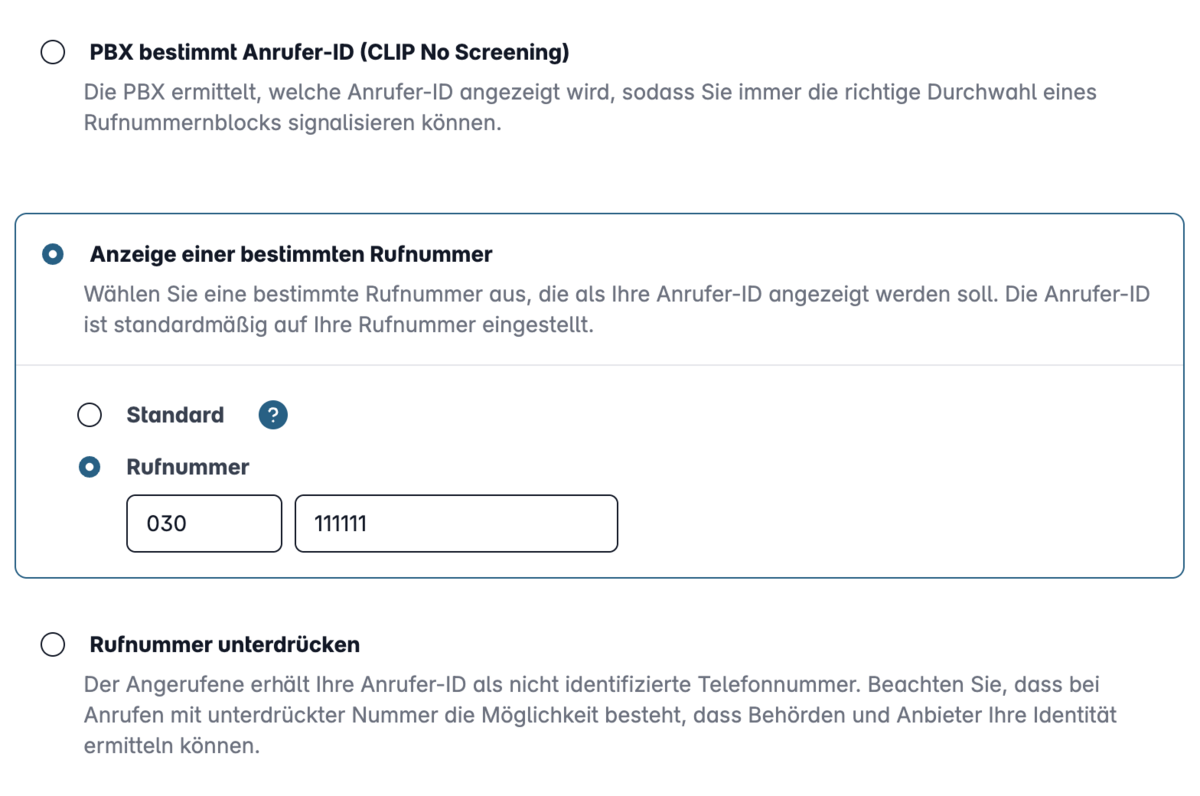
Task: Click the Rufnummer unterdrücken heading text
Action: [225, 645]
